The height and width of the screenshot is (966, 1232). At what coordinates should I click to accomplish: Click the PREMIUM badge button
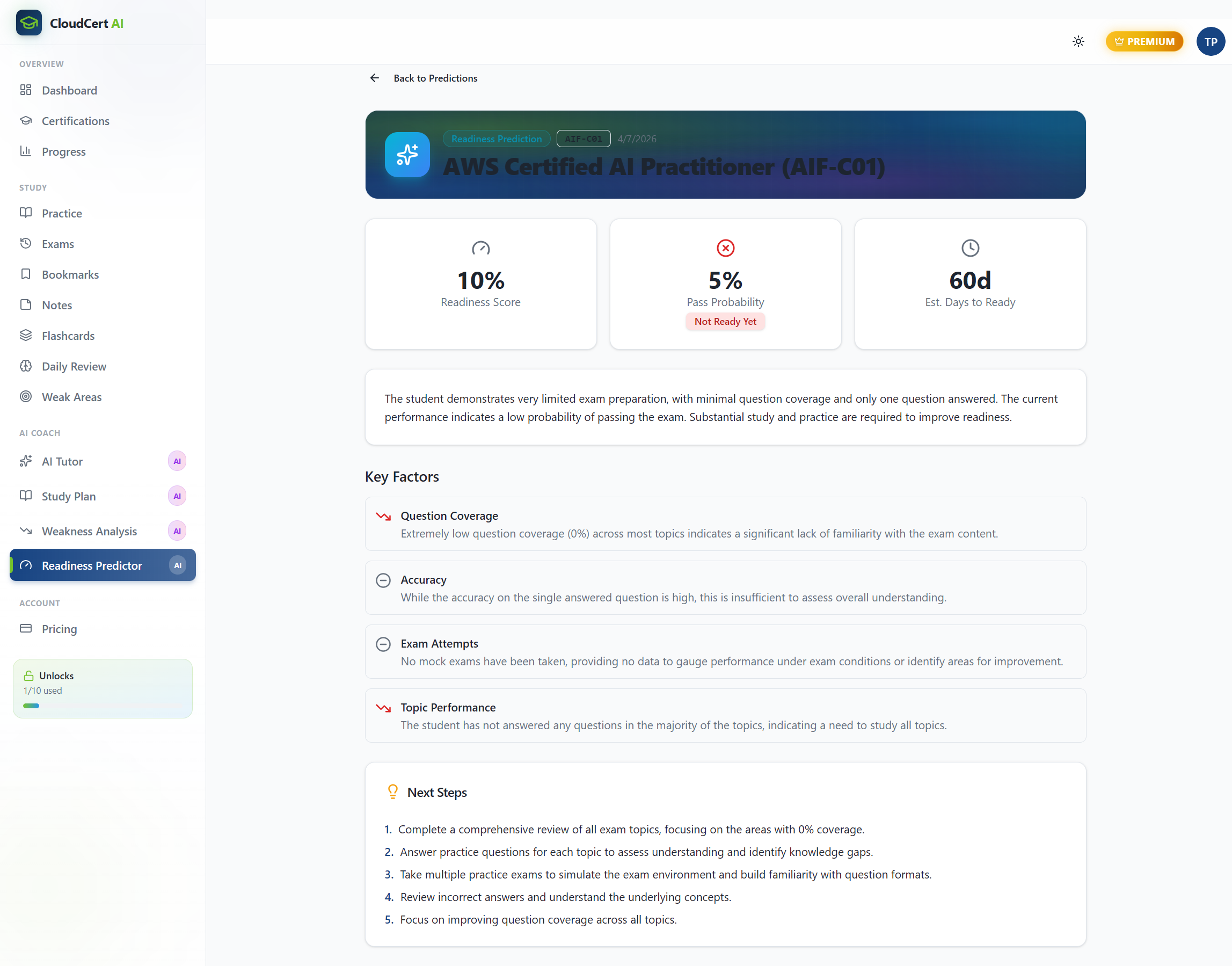(1144, 41)
